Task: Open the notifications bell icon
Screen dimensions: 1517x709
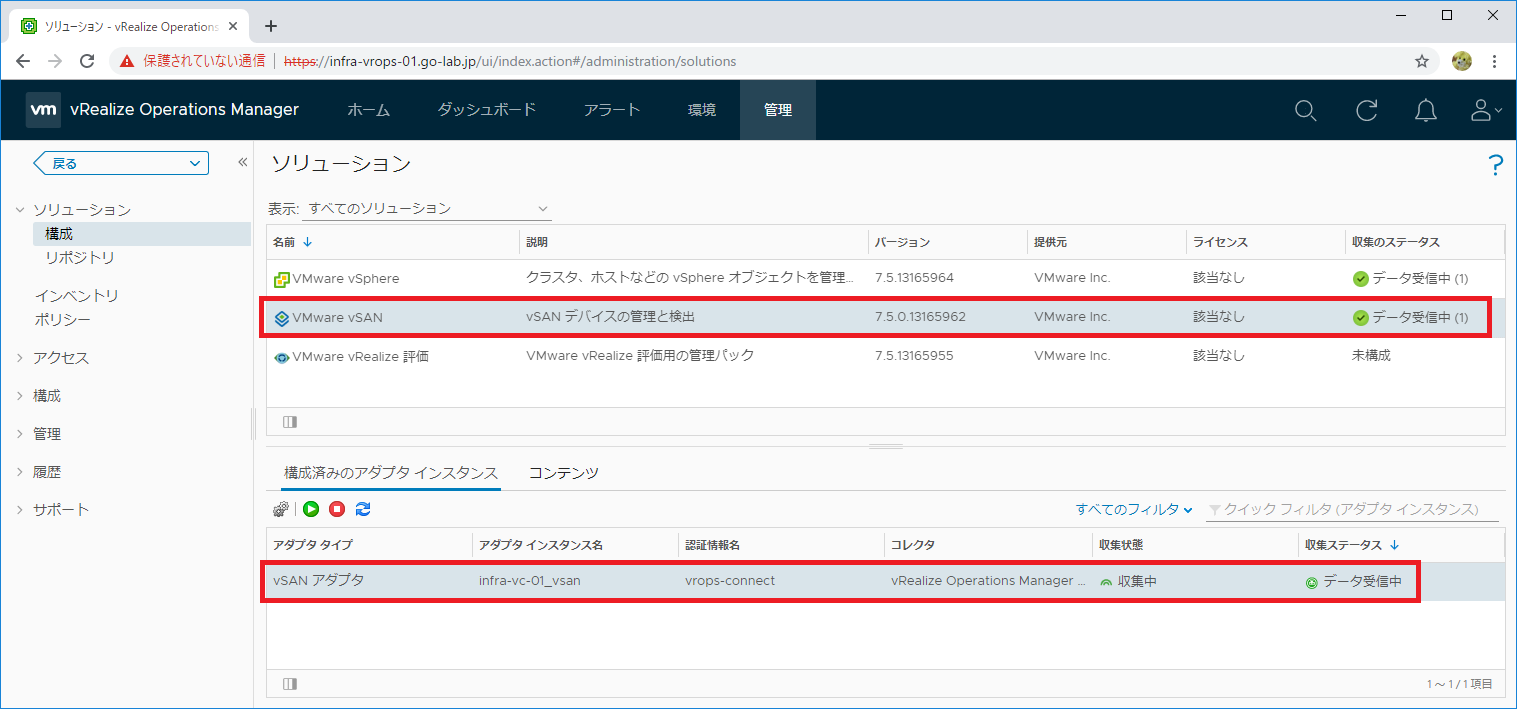Action: [1426, 110]
